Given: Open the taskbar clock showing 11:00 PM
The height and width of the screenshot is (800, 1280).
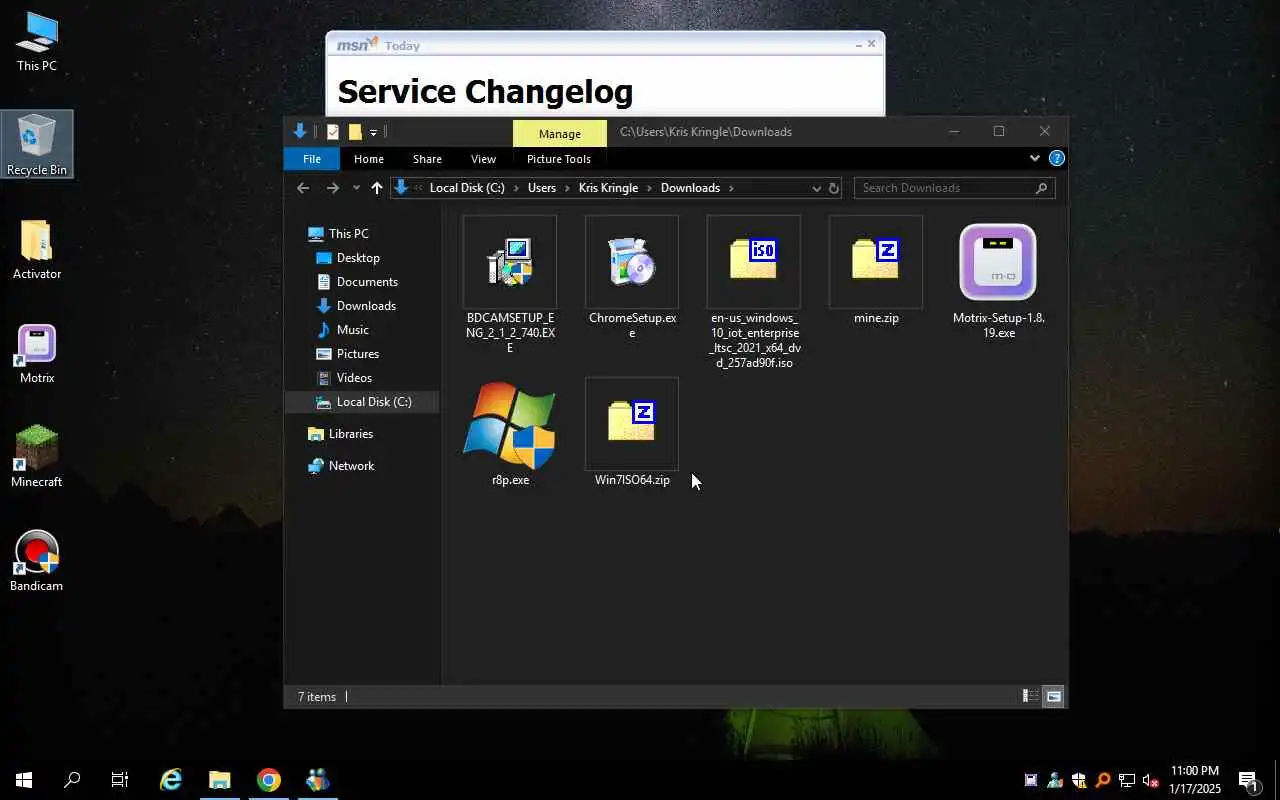Looking at the screenshot, I should click(1195, 780).
